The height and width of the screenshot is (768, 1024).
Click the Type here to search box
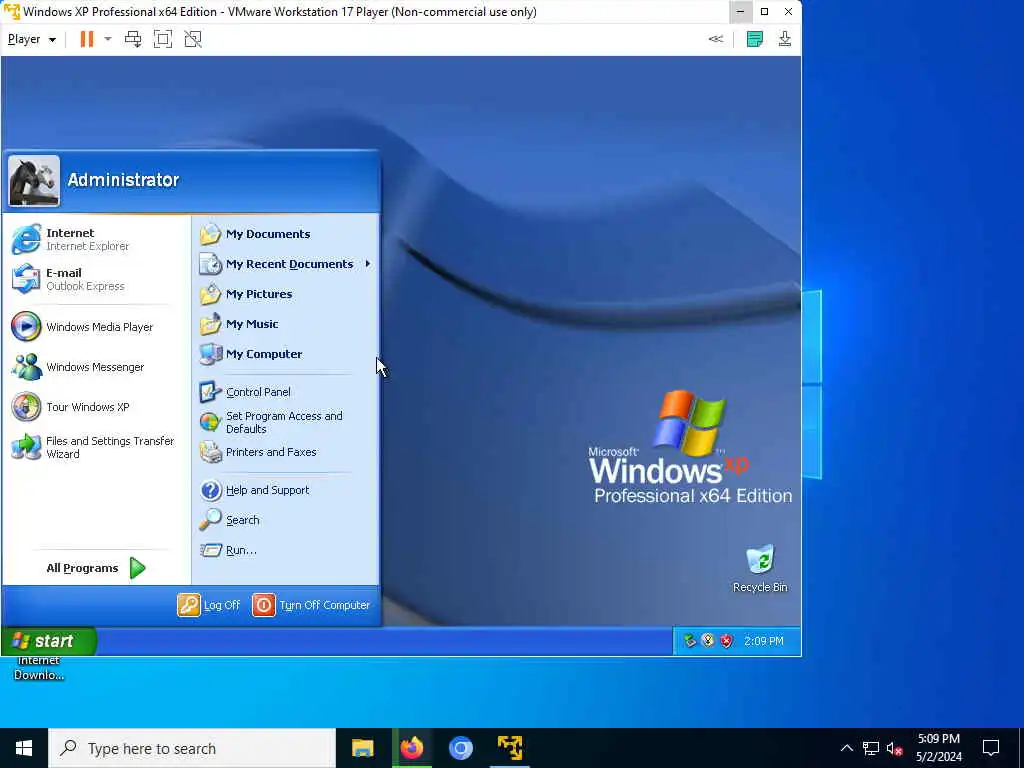click(192, 748)
